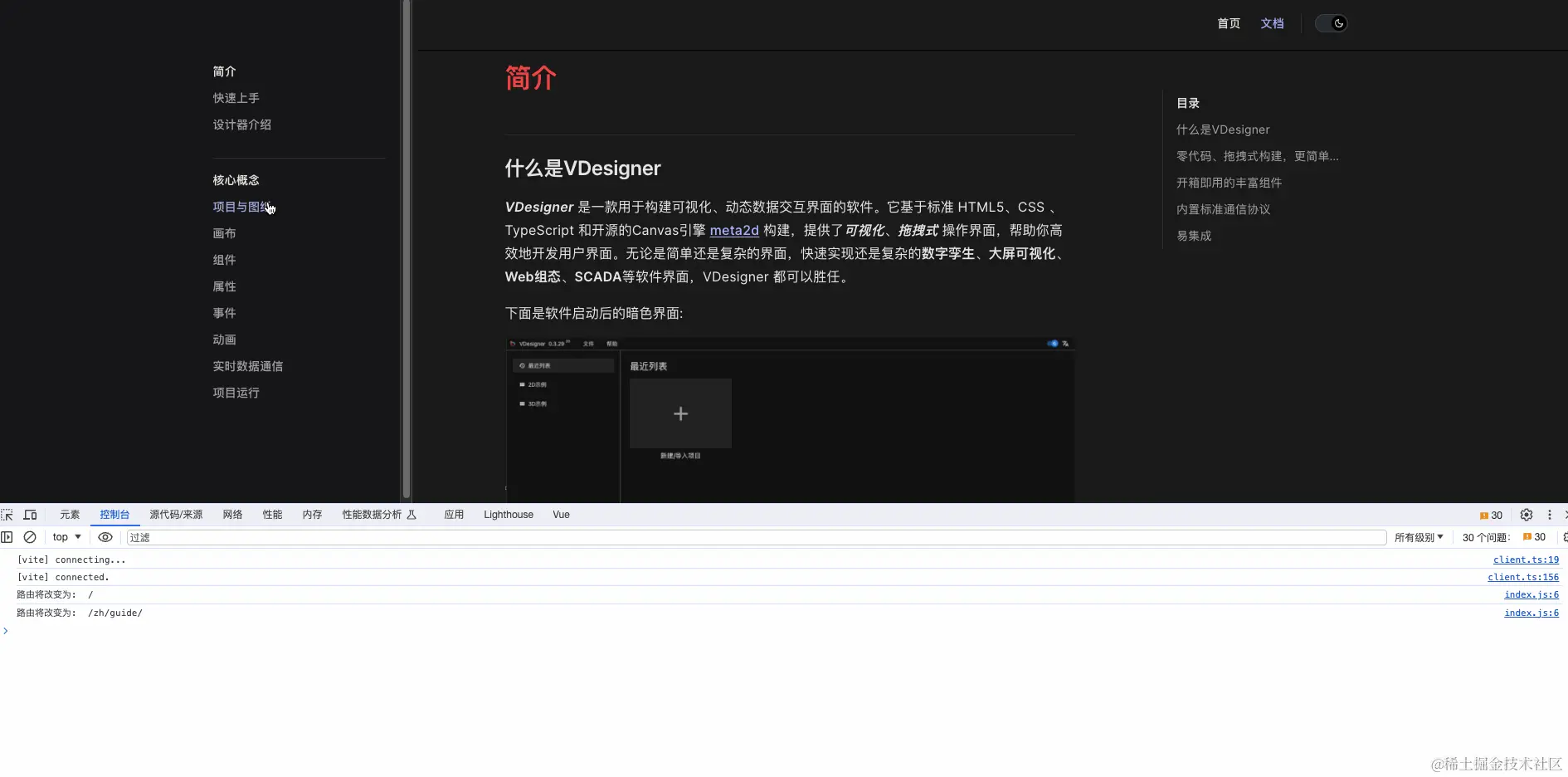
Task: Click the VDesigner dark interface screenshot
Action: [790, 419]
